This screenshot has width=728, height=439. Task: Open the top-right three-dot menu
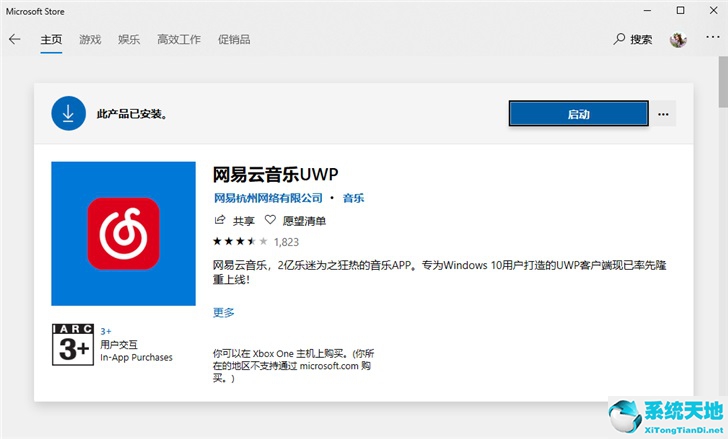713,37
